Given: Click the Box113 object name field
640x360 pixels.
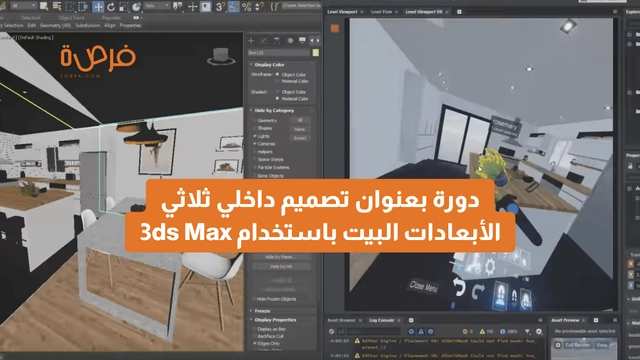Looking at the screenshot, I should click(279, 53).
